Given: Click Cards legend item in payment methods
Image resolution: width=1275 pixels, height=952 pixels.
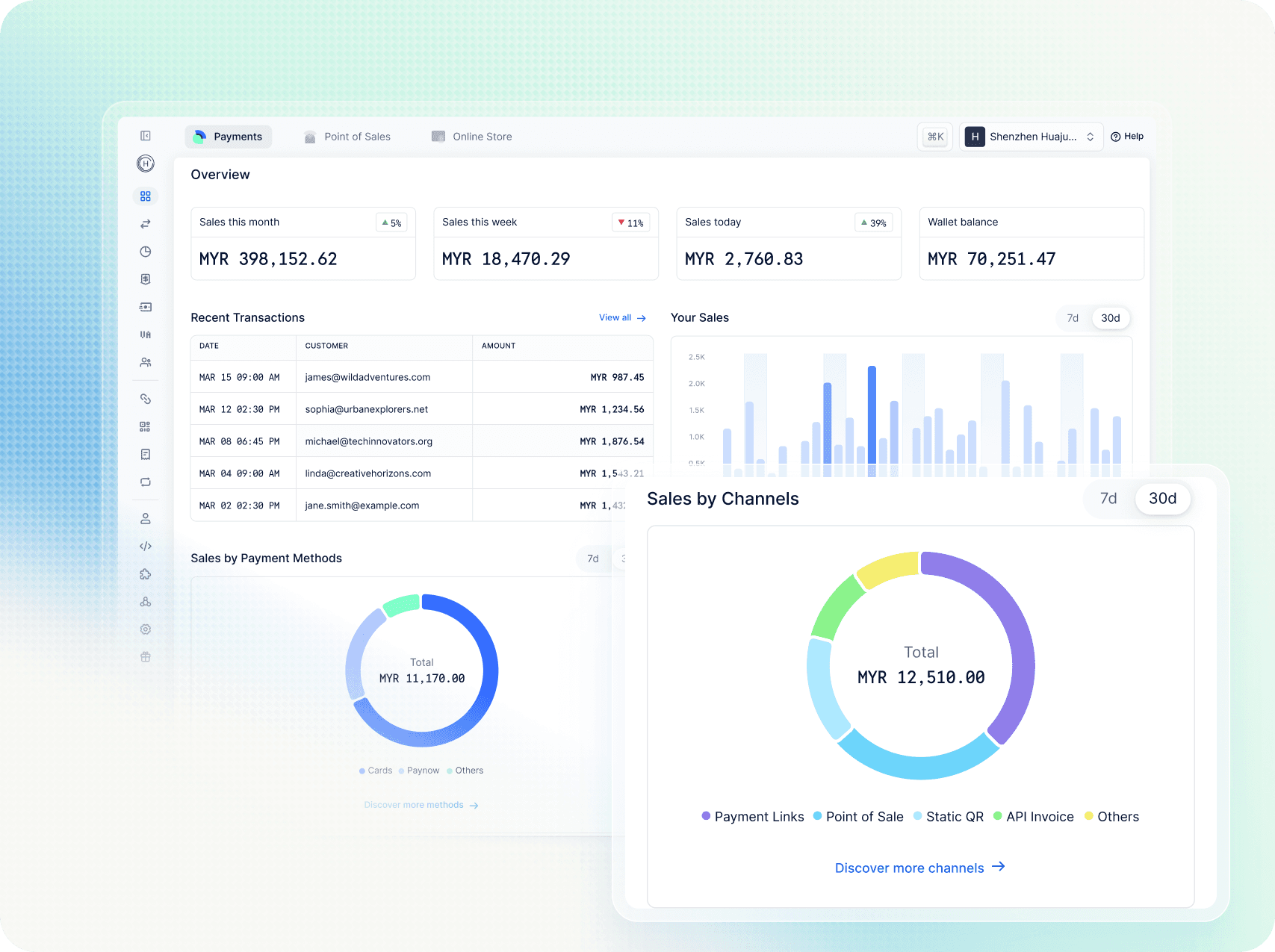Looking at the screenshot, I should (376, 771).
